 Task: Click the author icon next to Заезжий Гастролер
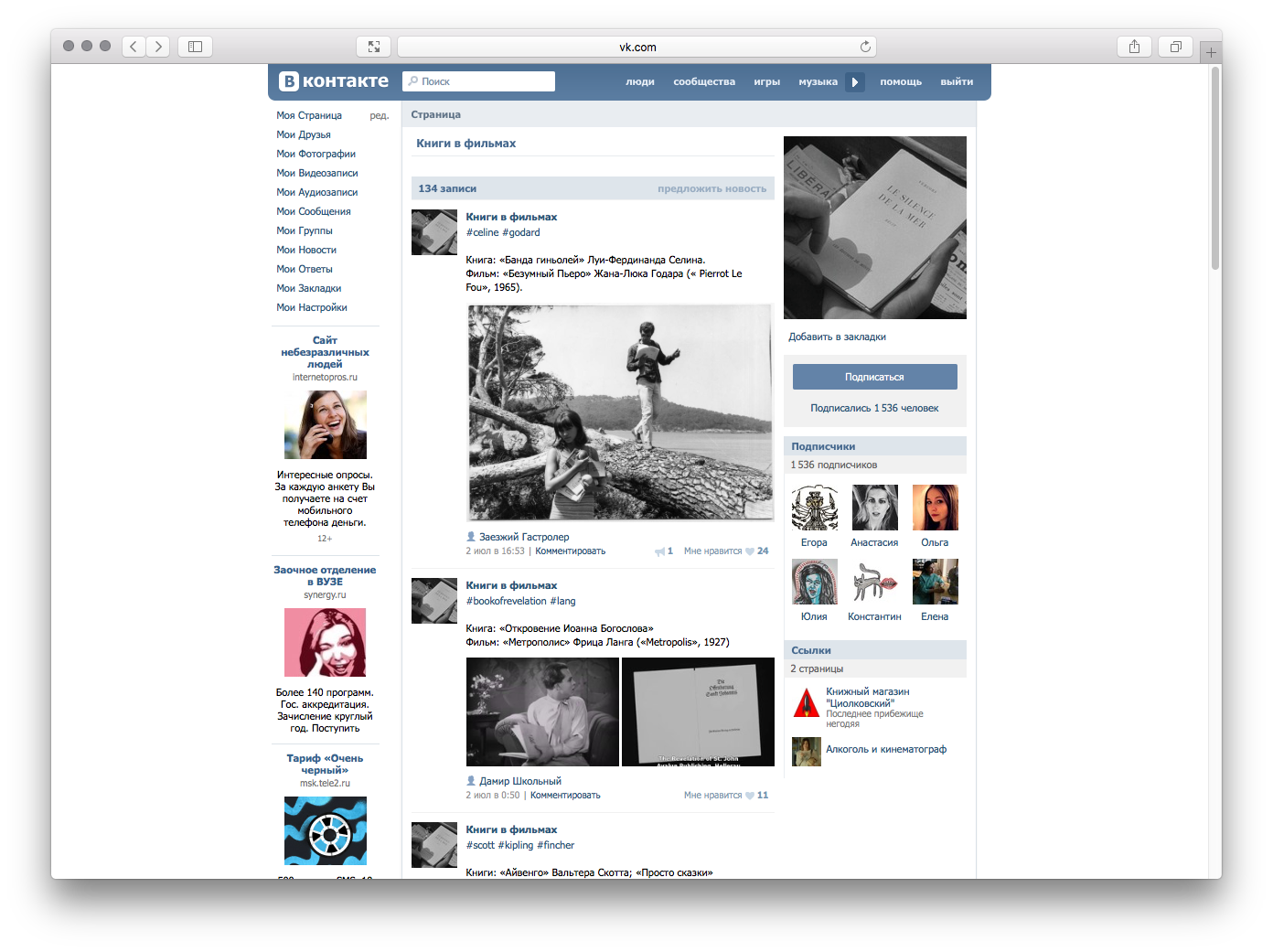(x=471, y=537)
